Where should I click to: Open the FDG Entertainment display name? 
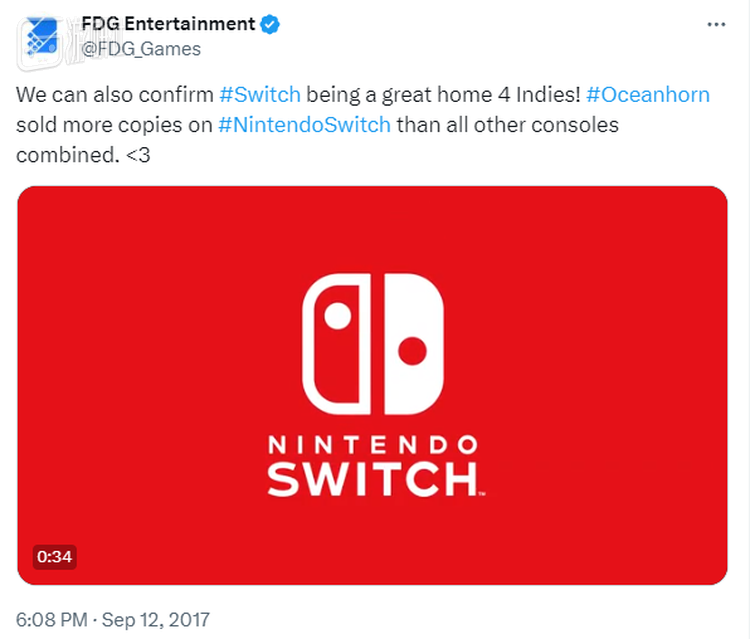(166, 24)
